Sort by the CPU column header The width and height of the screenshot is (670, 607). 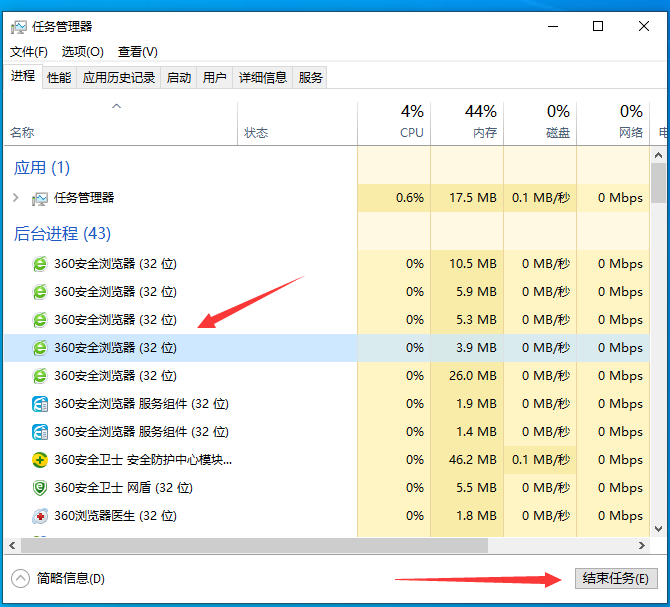tap(394, 123)
